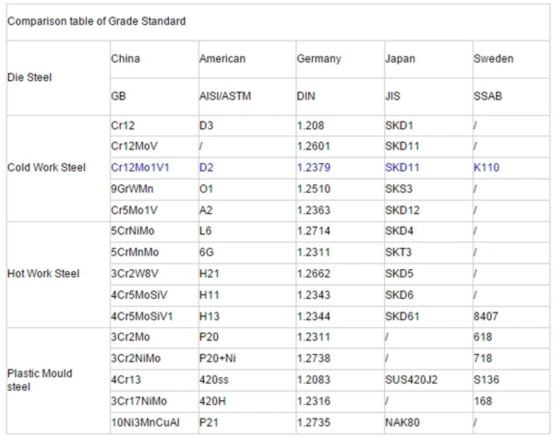
Task: Click the blue Cr12Mo1V1 link
Action: click(x=140, y=167)
